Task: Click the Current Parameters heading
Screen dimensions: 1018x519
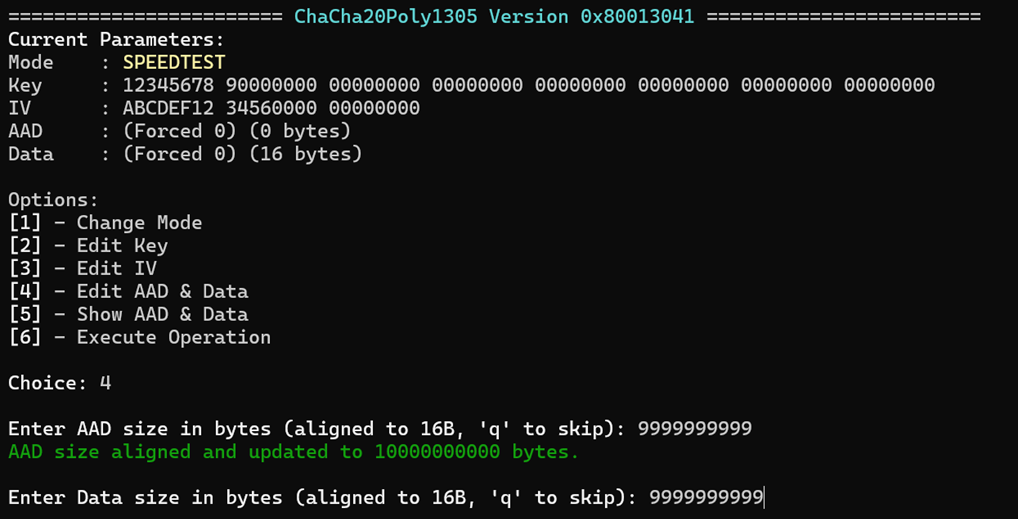Action: (x=116, y=40)
